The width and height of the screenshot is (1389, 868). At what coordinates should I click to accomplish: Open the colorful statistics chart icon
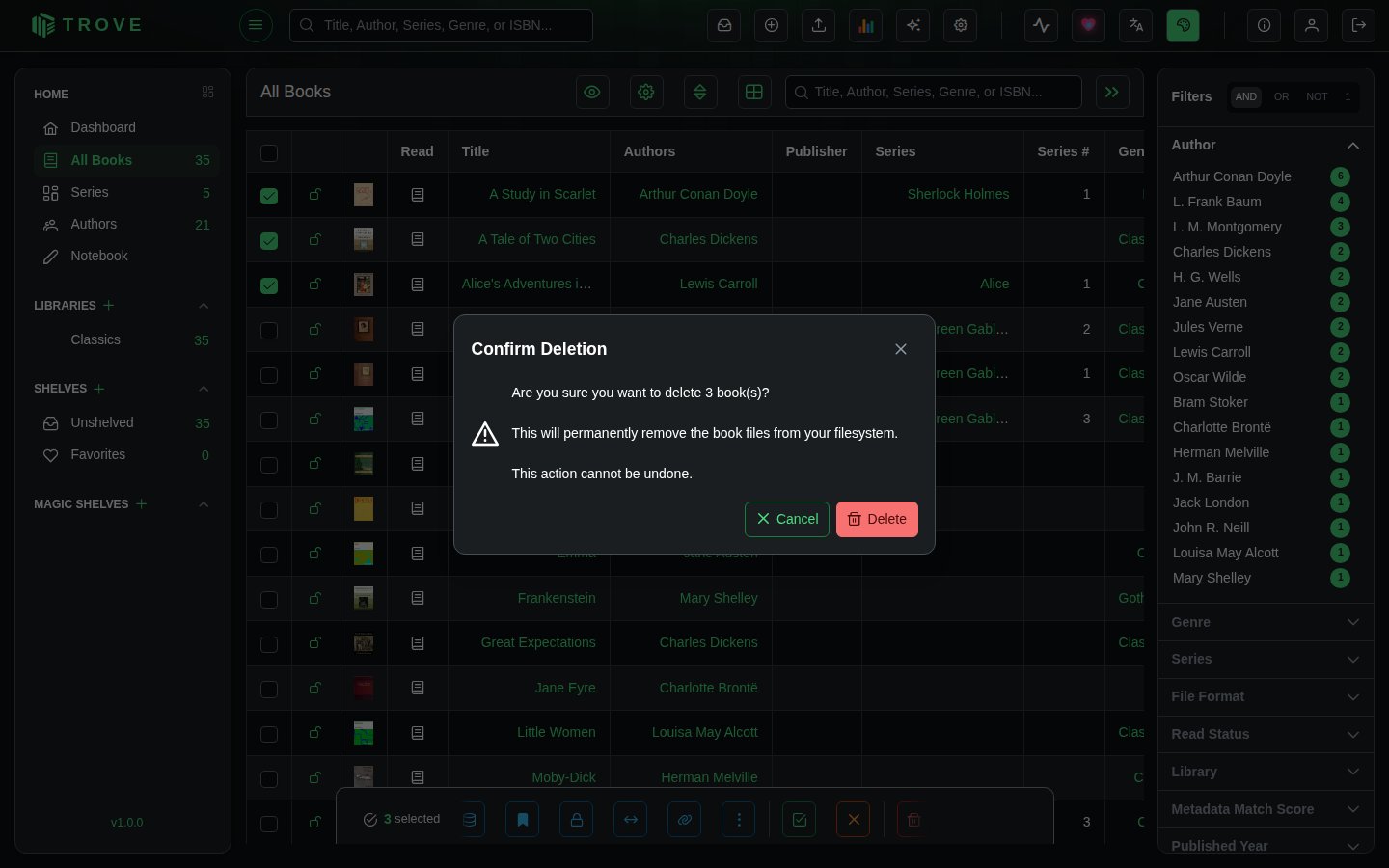[x=866, y=25]
